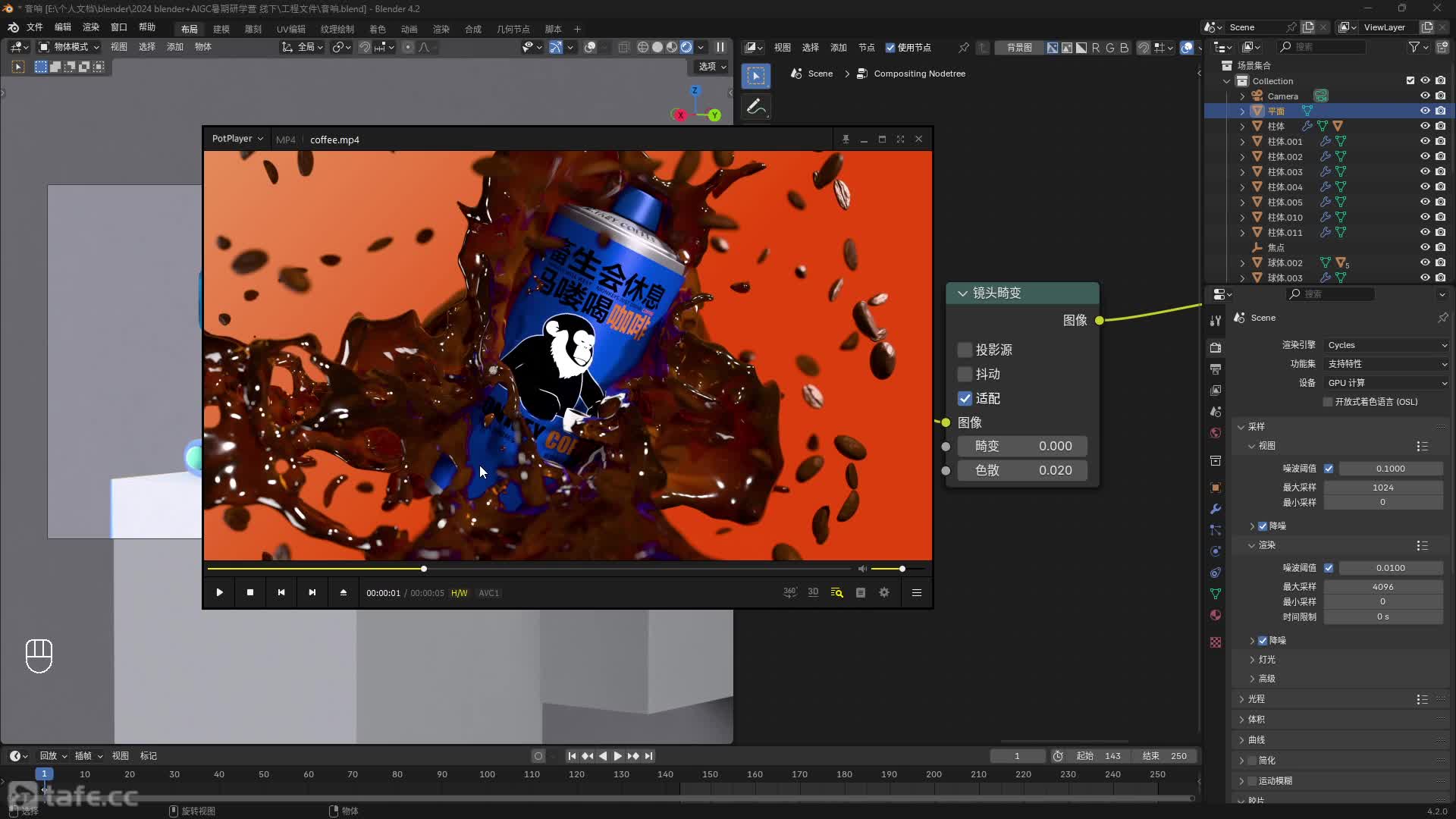Open the Material properties tab icon
This screenshot has height=819, width=1456.
pos(1216,615)
